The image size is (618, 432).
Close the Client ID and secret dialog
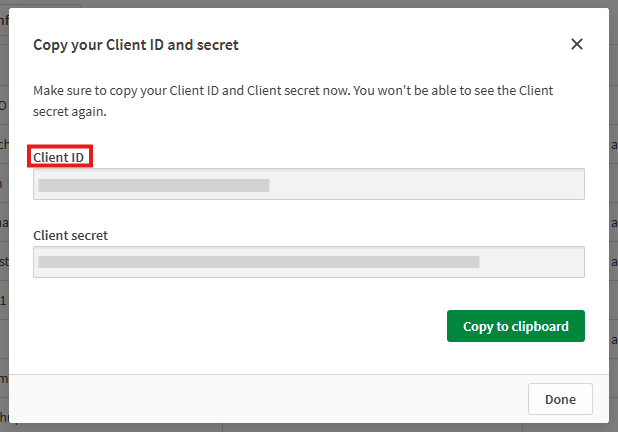pyautogui.click(x=577, y=44)
